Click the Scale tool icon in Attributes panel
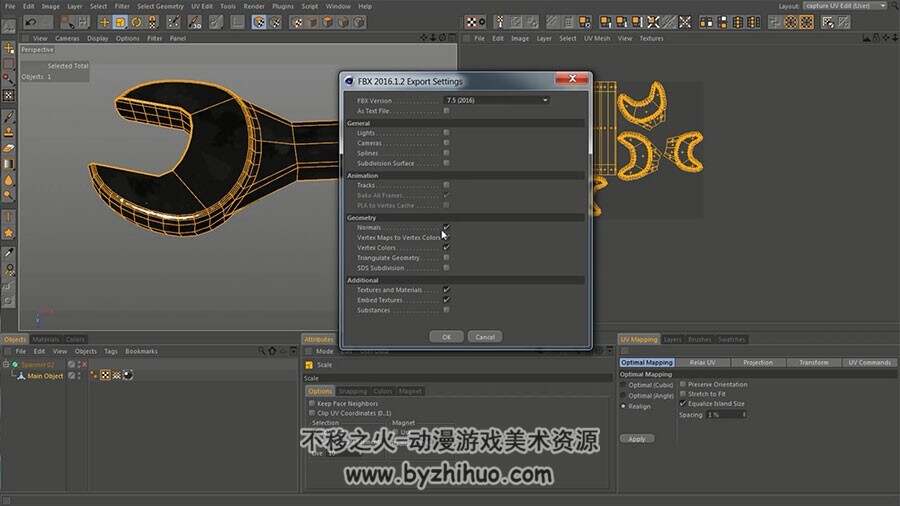 309,365
